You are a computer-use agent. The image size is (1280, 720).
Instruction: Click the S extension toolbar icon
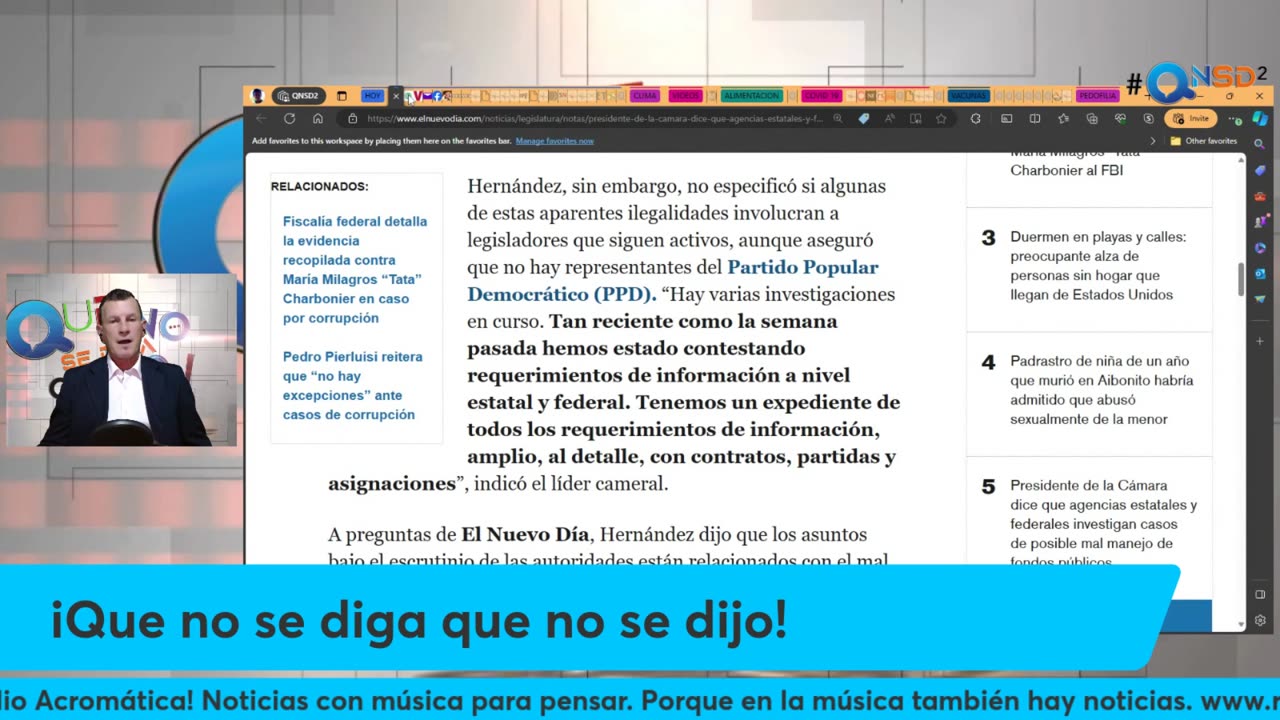(1148, 118)
